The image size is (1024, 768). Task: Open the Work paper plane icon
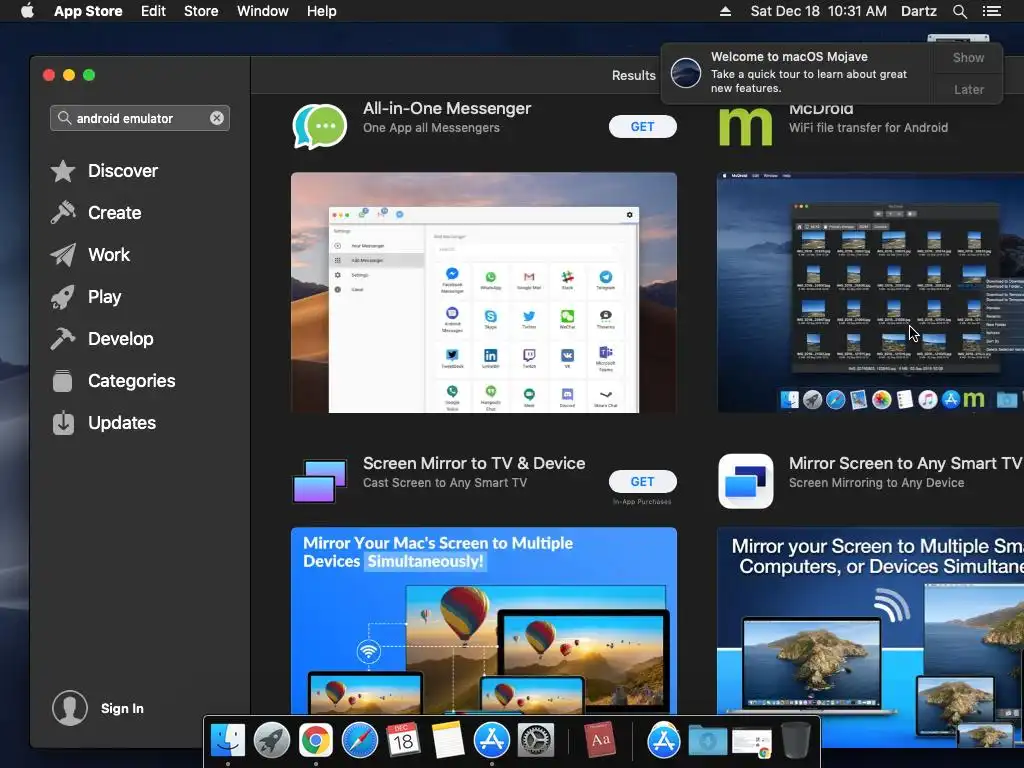pyautogui.click(x=63, y=255)
